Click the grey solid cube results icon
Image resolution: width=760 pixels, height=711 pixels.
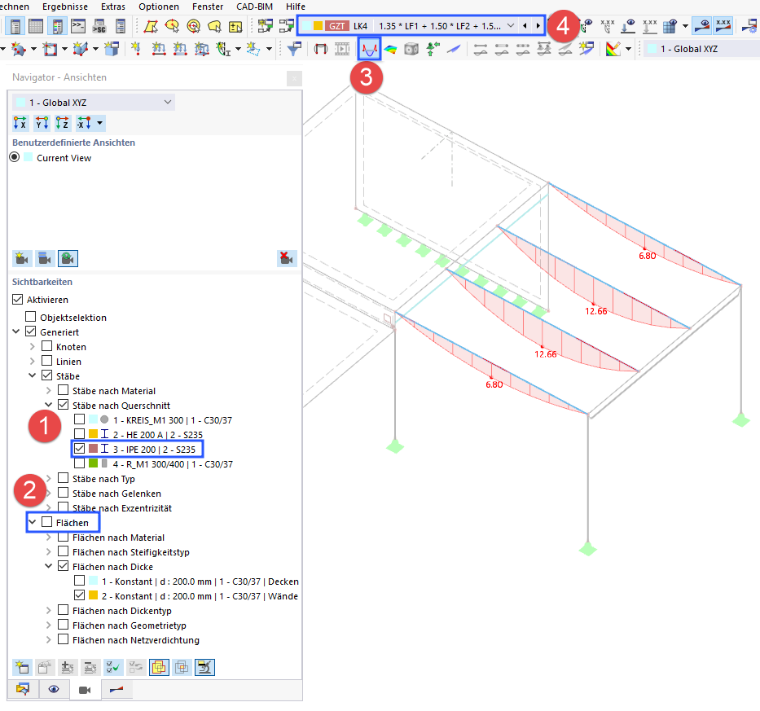pyautogui.click(x=412, y=49)
